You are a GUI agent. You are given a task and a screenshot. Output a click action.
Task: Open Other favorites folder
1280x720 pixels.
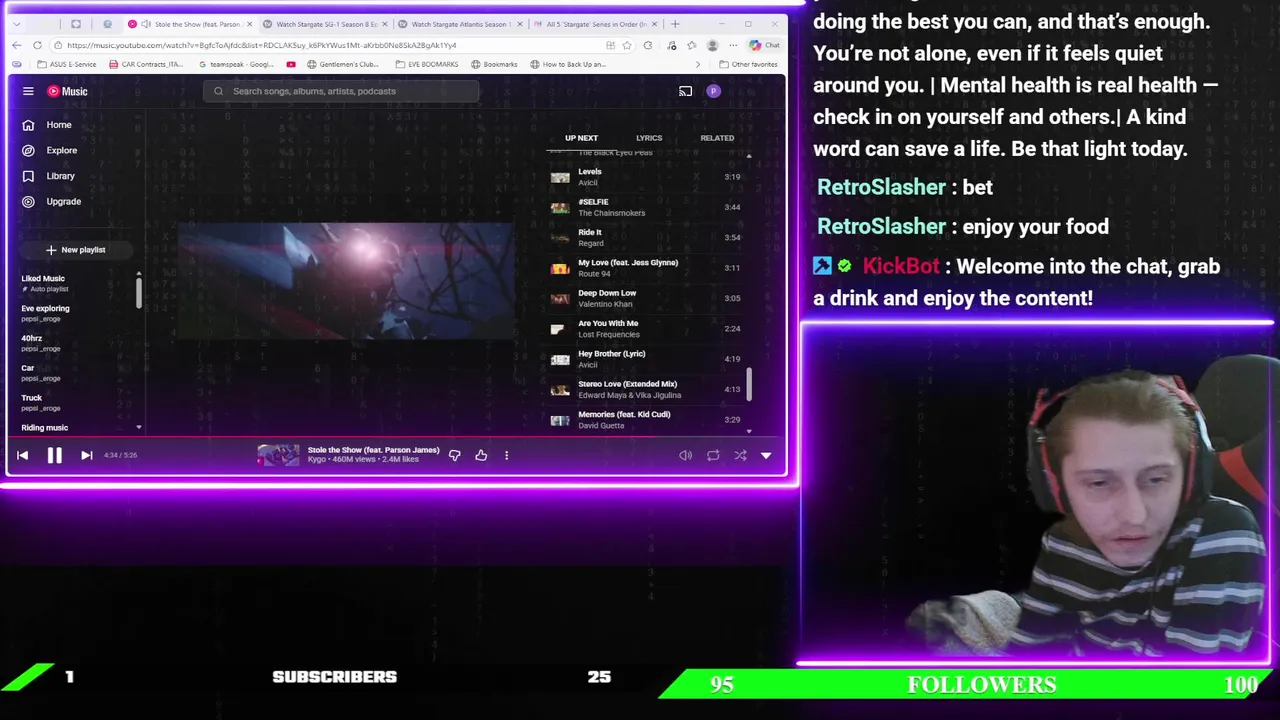tap(748, 64)
